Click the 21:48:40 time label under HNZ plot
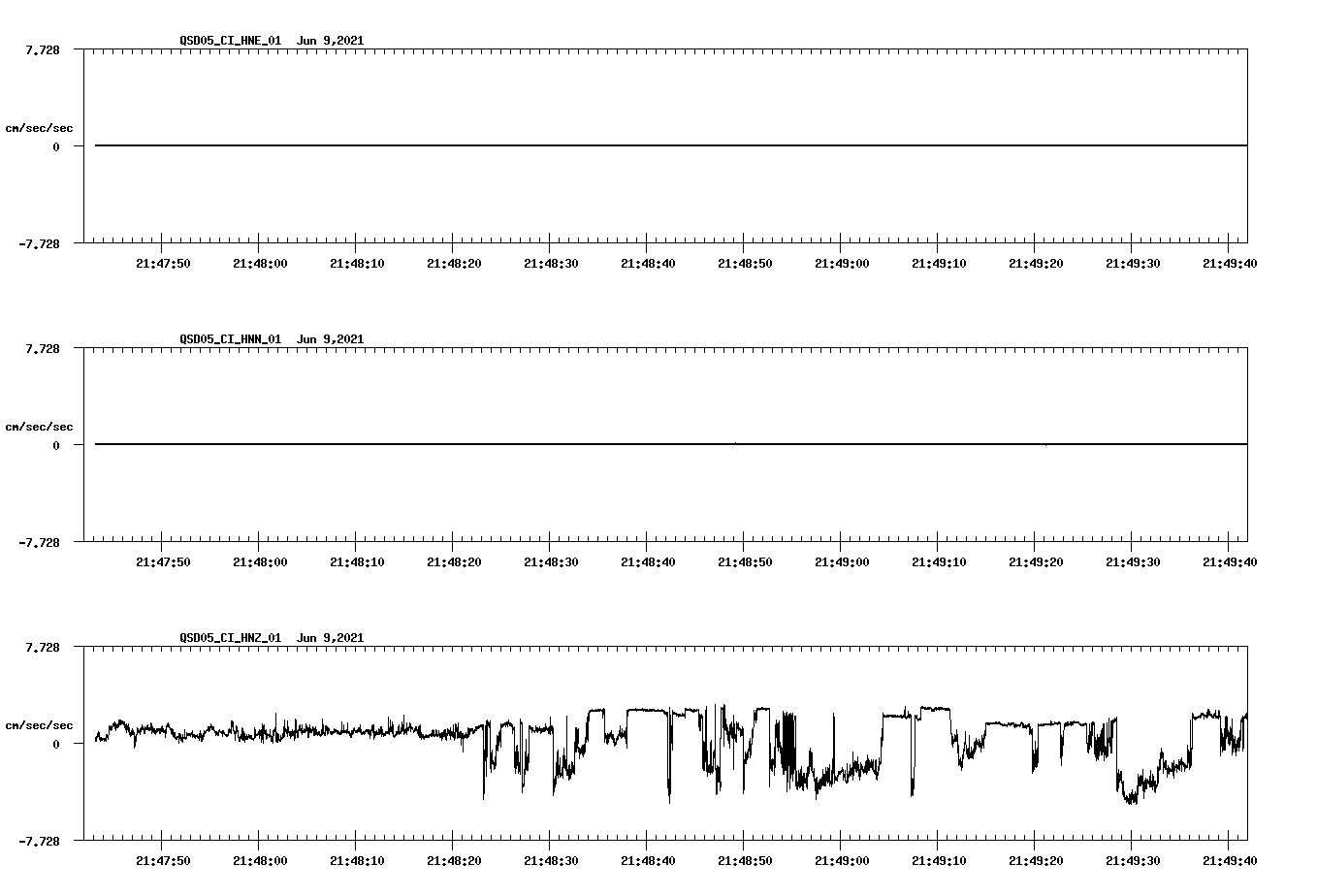This screenshot has height=896, width=1317. 648,861
